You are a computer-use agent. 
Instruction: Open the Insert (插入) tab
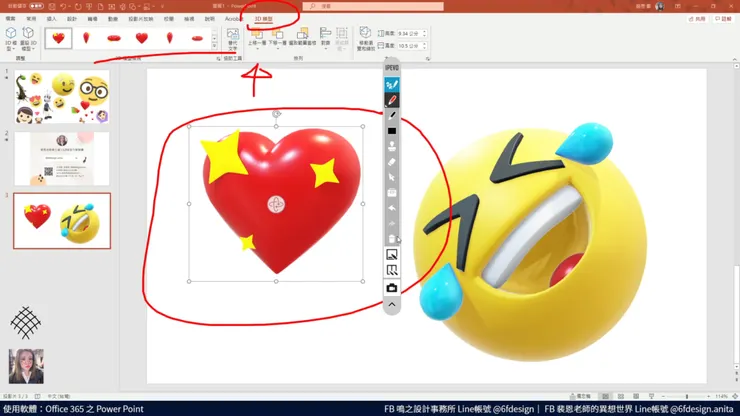tap(51, 19)
